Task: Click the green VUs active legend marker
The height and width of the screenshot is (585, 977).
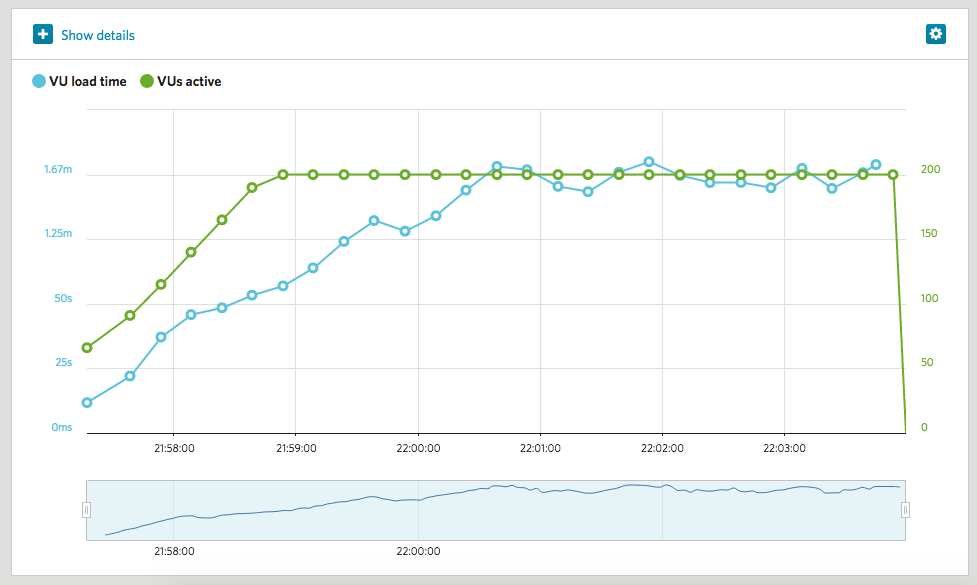Action: (x=147, y=81)
